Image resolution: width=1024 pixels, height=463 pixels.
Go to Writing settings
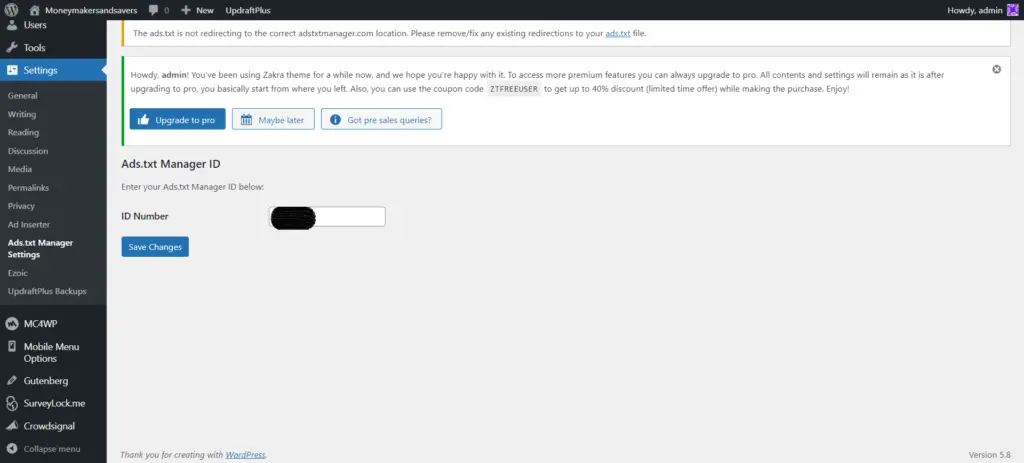[22, 114]
